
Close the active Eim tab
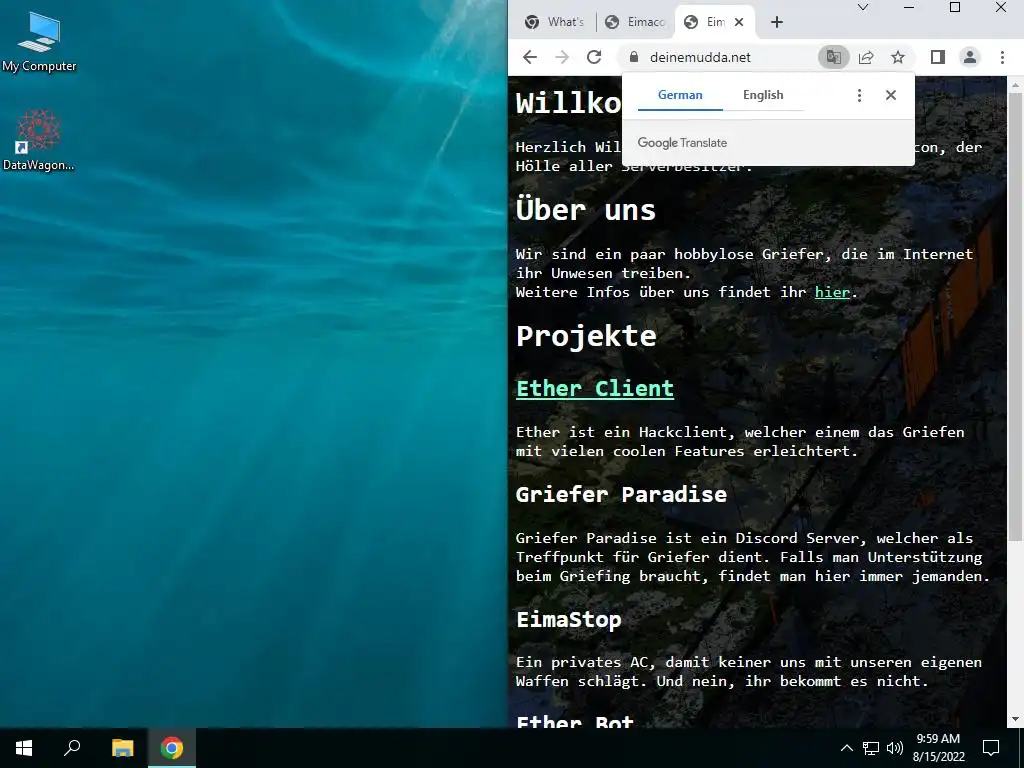click(x=739, y=22)
